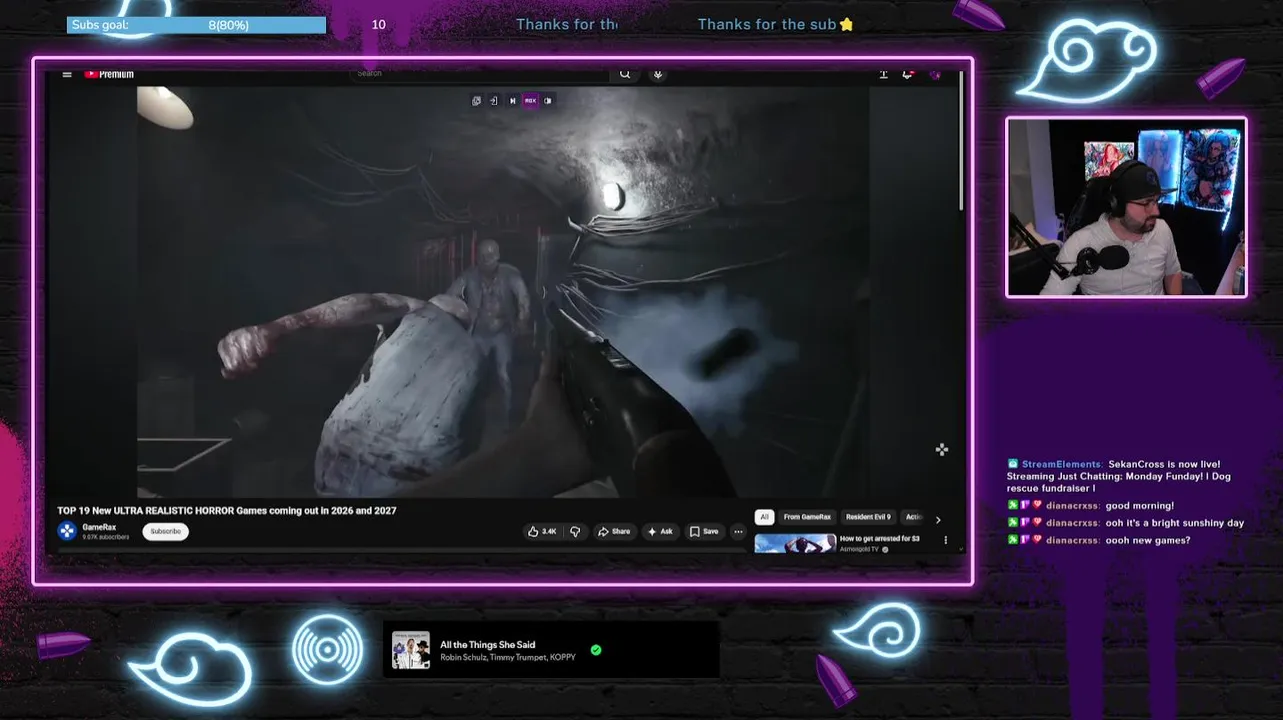The height and width of the screenshot is (720, 1283).
Task: Dislike the horror games video
Action: (575, 531)
